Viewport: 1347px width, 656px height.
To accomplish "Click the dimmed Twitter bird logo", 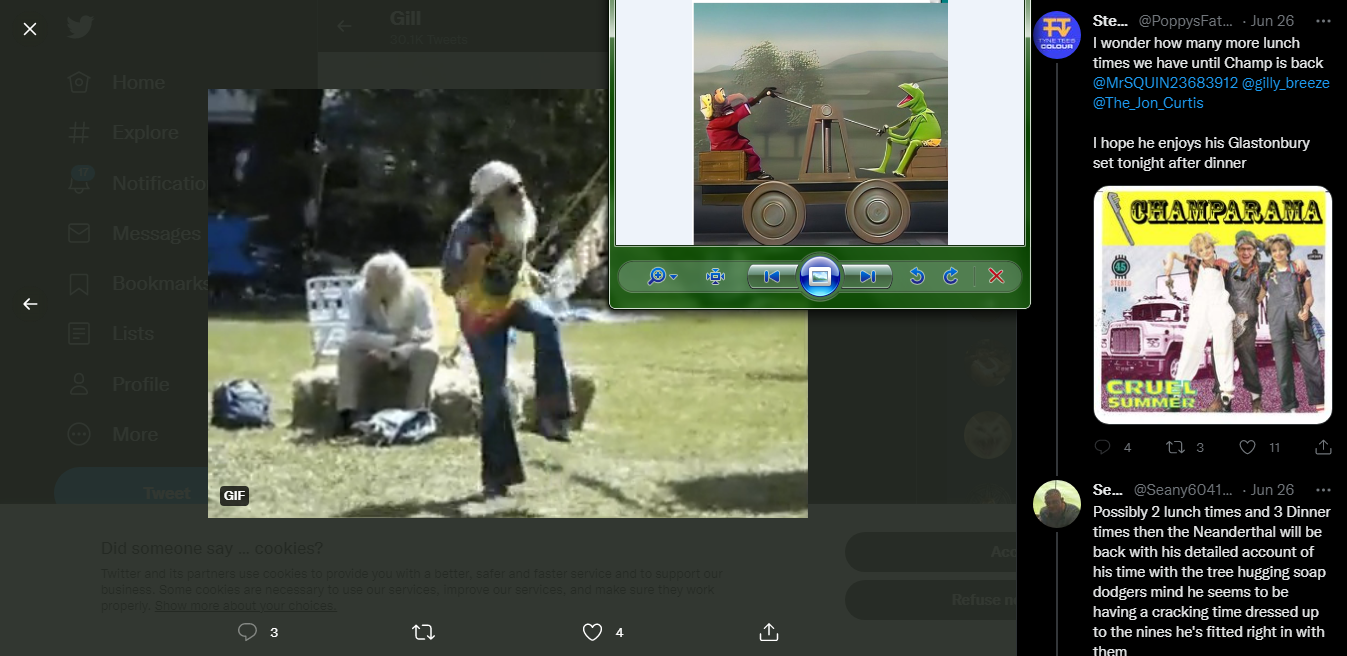I will pyautogui.click(x=80, y=27).
